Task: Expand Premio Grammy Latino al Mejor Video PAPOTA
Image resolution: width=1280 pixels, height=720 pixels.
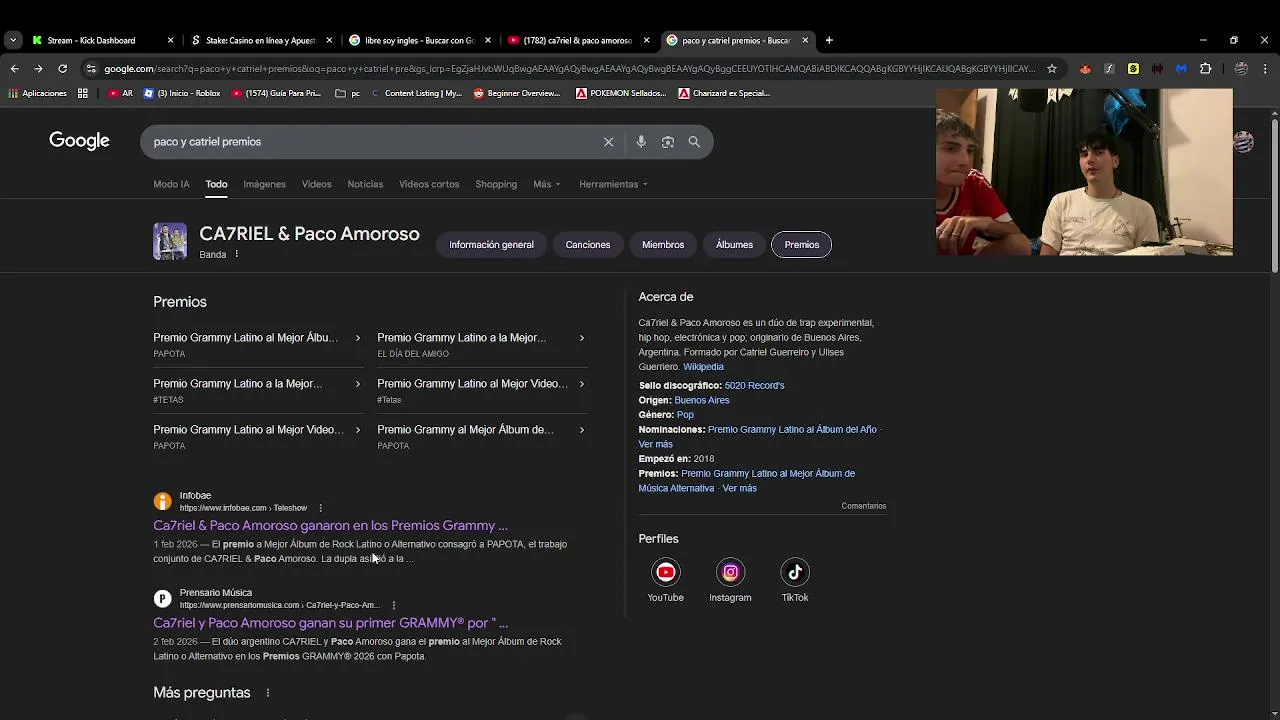Action: 257,437
